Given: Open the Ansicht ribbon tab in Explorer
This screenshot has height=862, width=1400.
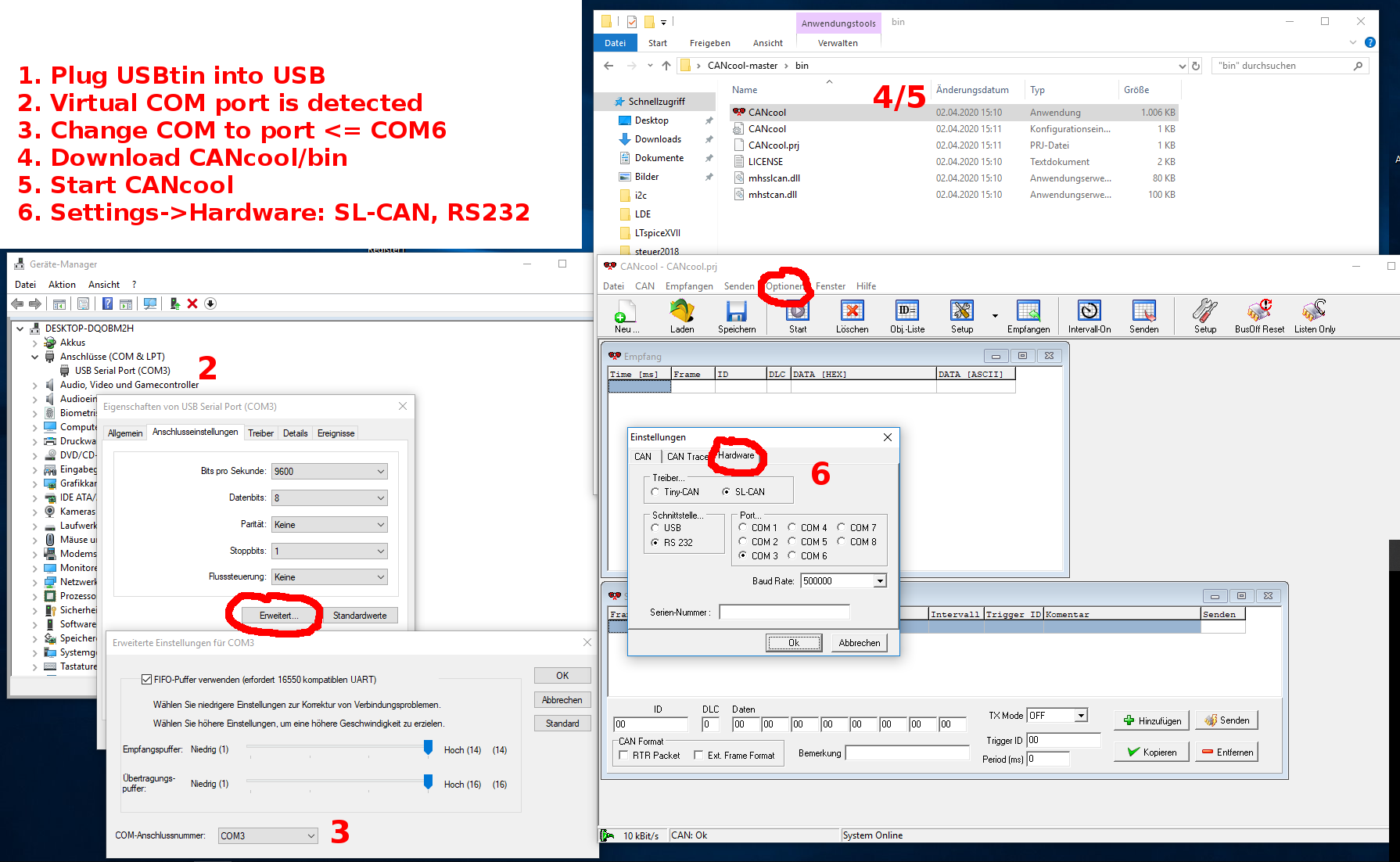Looking at the screenshot, I should pos(767,43).
